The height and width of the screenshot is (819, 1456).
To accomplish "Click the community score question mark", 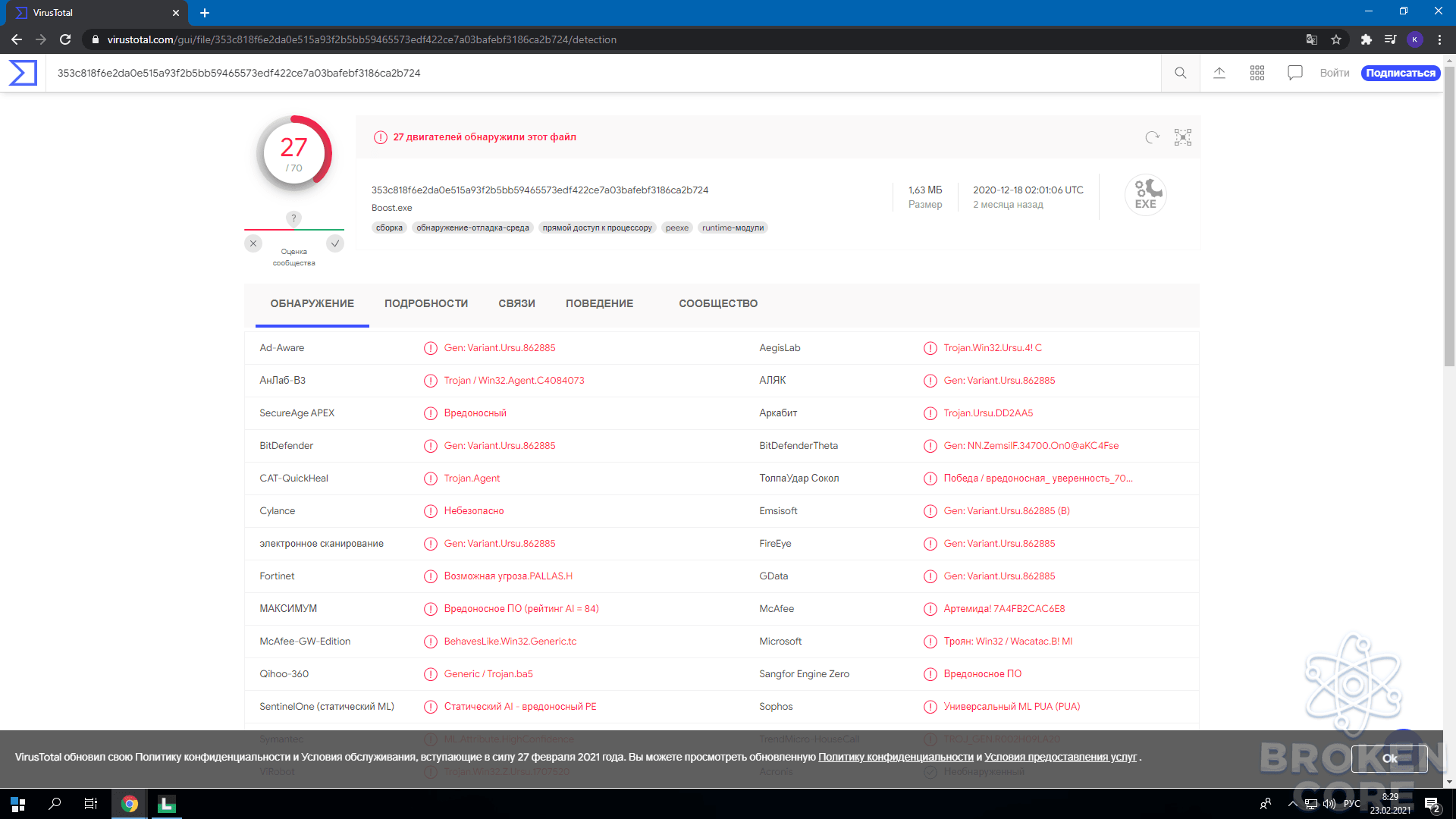I will (x=294, y=218).
